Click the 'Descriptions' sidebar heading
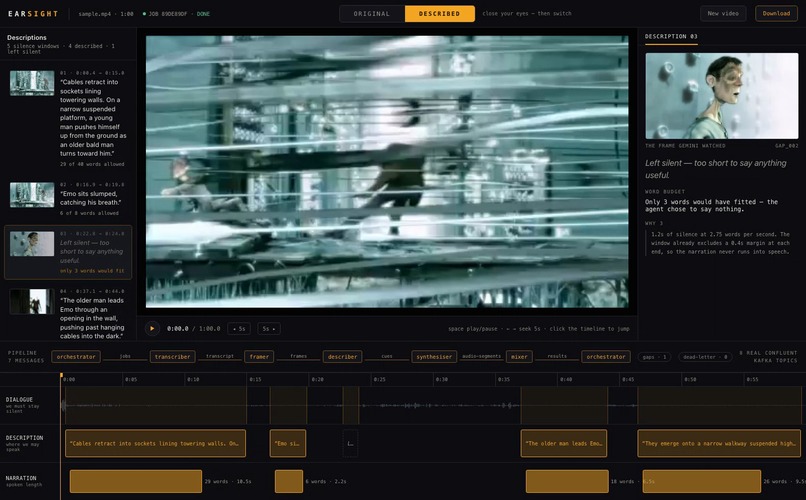The height and width of the screenshot is (500, 806). [x=27, y=38]
